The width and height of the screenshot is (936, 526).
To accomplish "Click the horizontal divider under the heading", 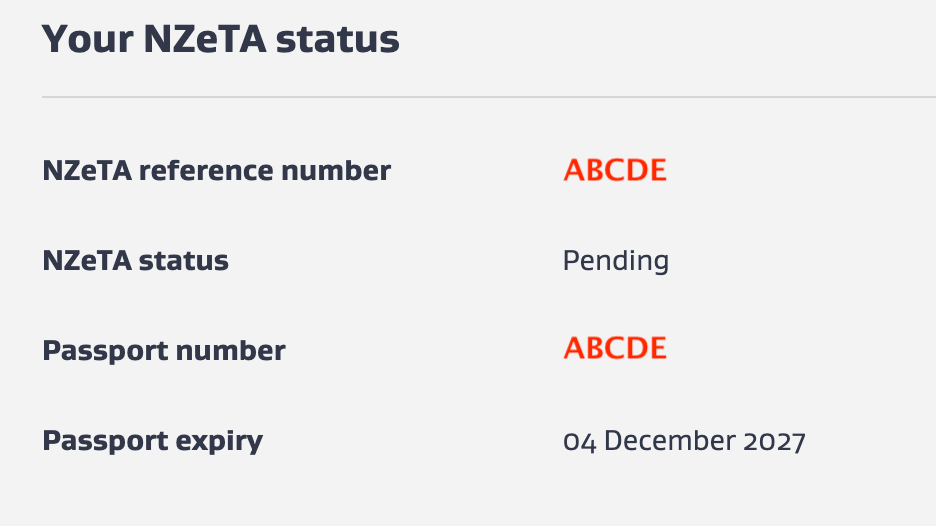I will [488, 97].
